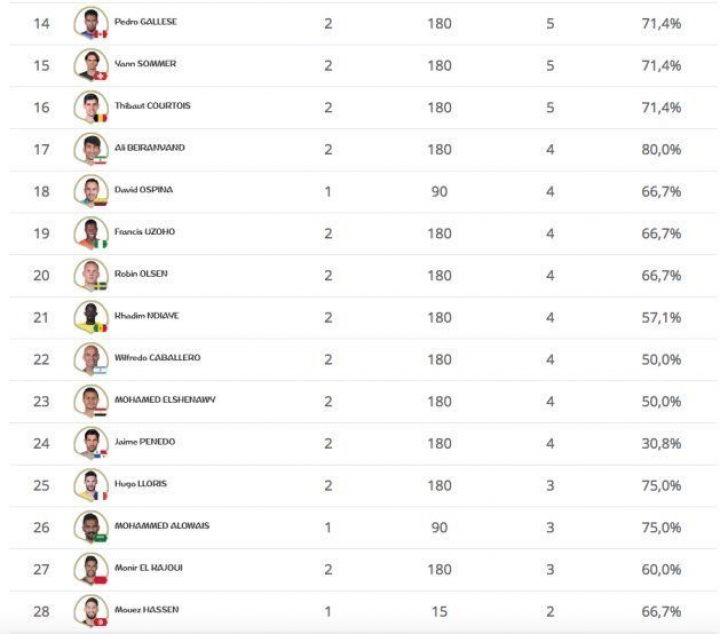Click the Monir El Kajoui name
720x634 pixels.
pyautogui.click(x=149, y=567)
